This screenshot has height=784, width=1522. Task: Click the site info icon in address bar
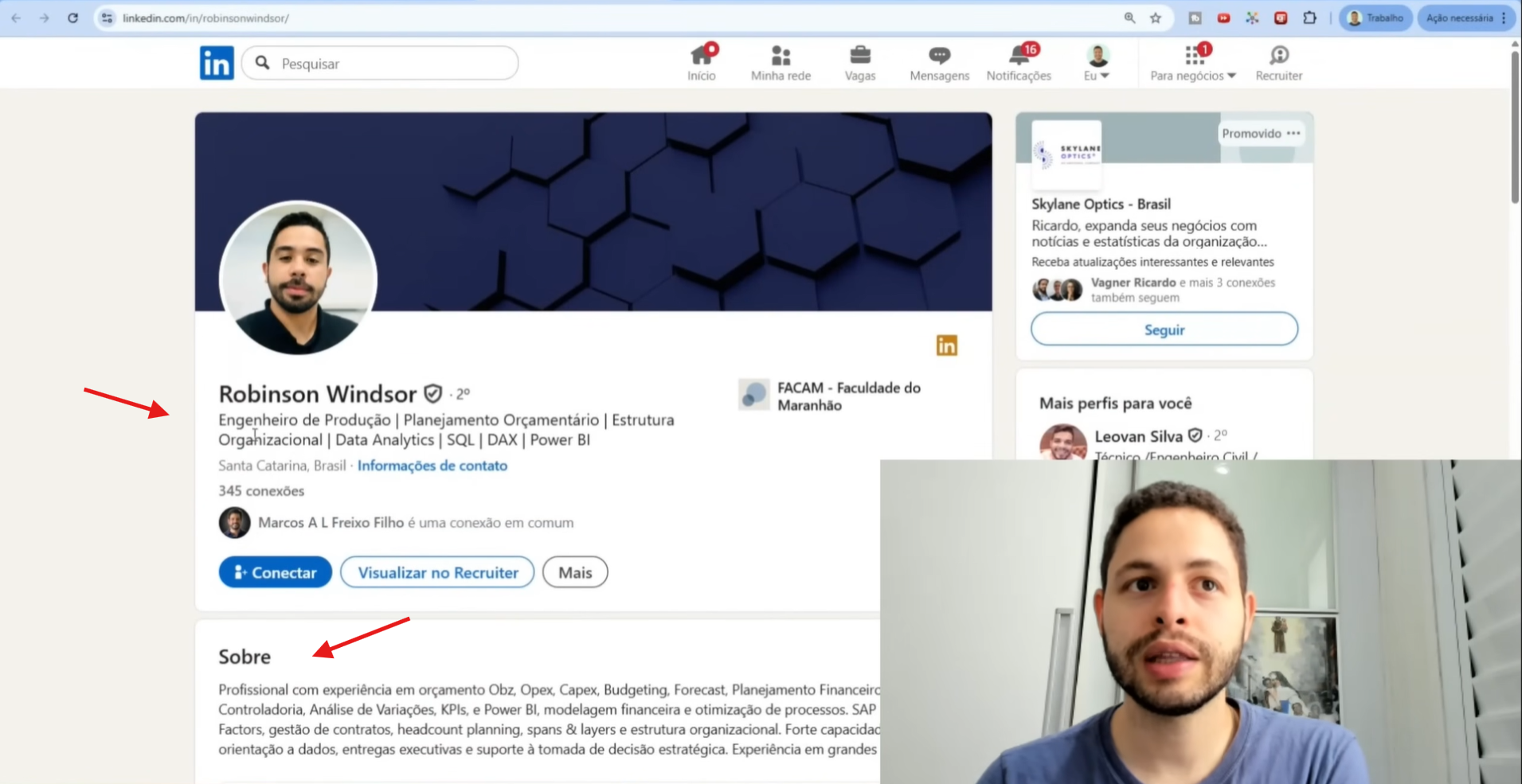pos(107,18)
